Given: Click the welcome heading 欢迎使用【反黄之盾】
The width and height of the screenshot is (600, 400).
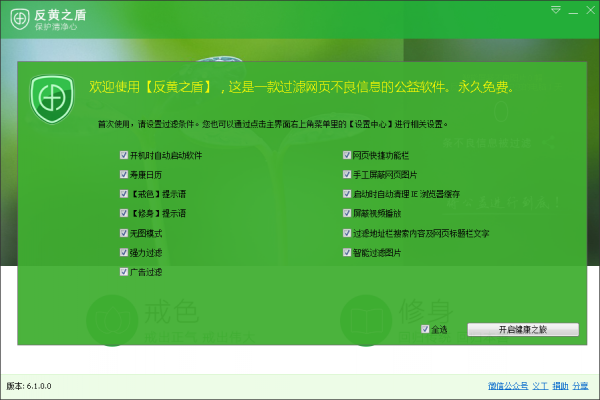Looking at the screenshot, I should click(150, 87).
